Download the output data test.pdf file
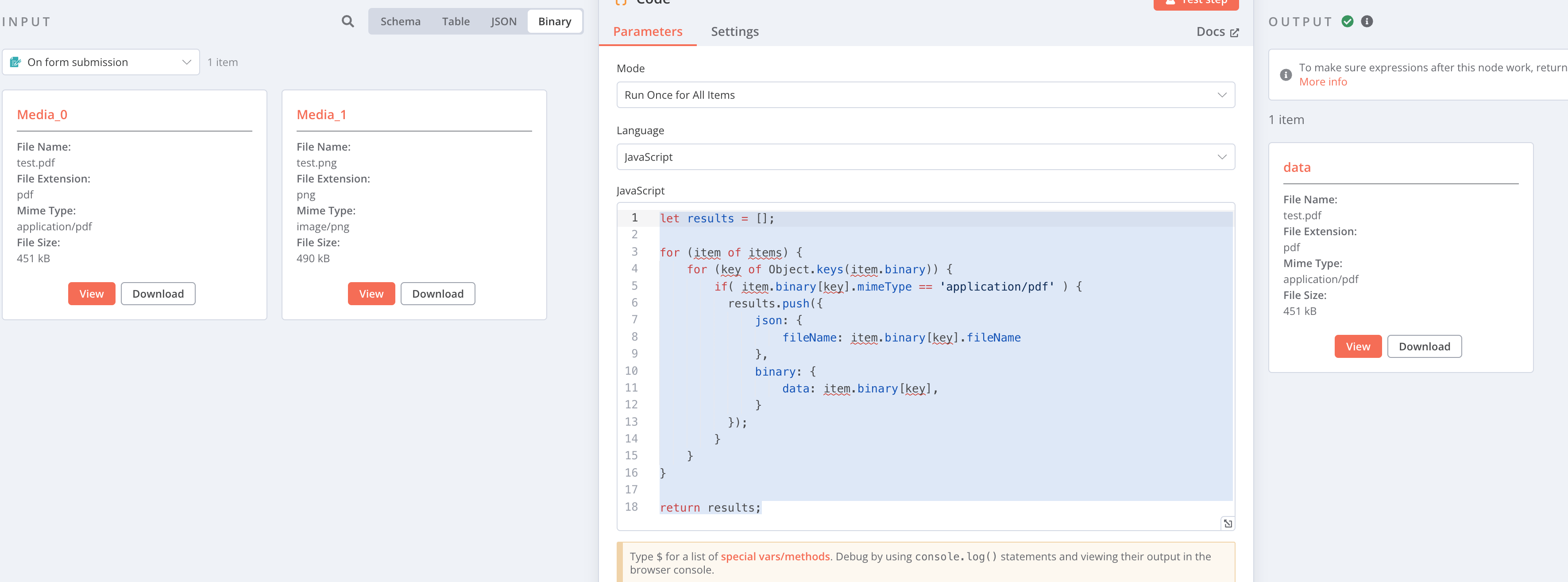The height and width of the screenshot is (582, 1568). pyautogui.click(x=1425, y=346)
